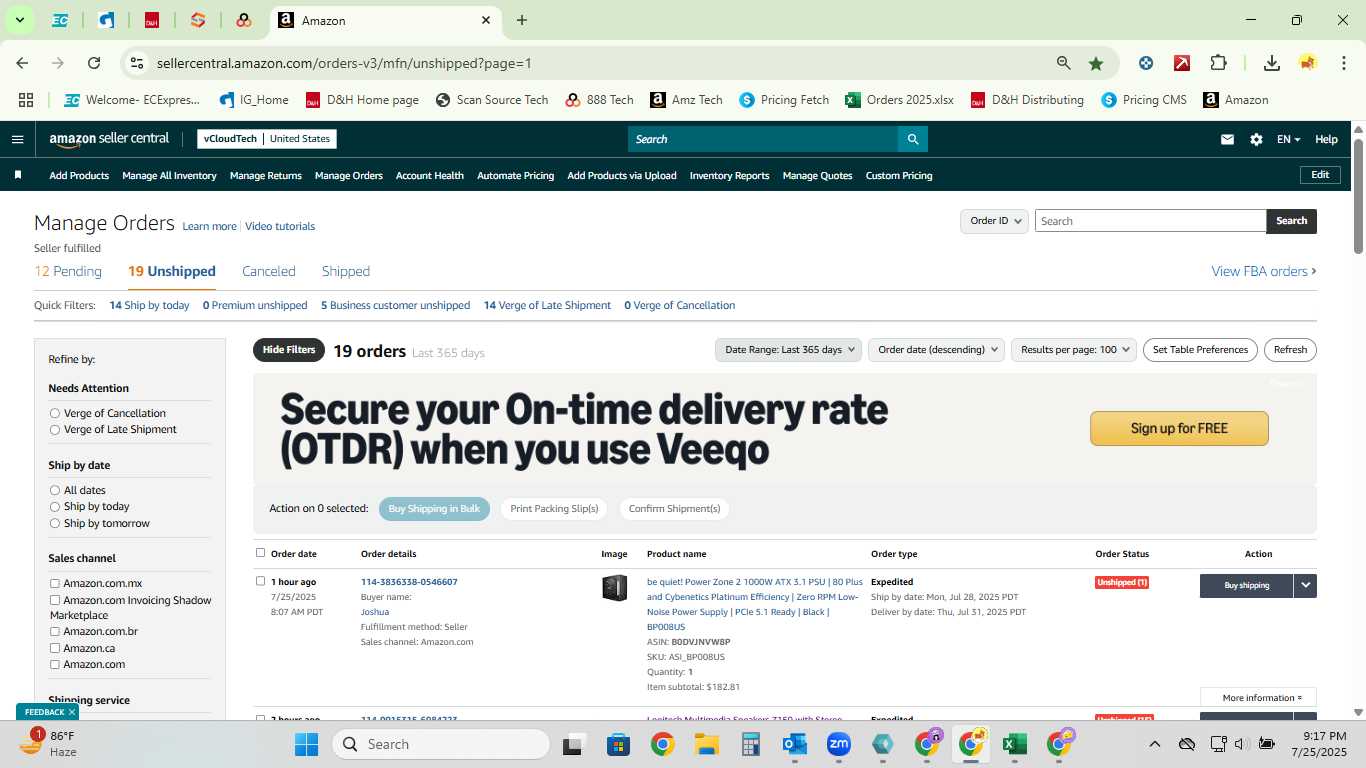Expand the Buy shipping dropdown arrow

click(1305, 586)
